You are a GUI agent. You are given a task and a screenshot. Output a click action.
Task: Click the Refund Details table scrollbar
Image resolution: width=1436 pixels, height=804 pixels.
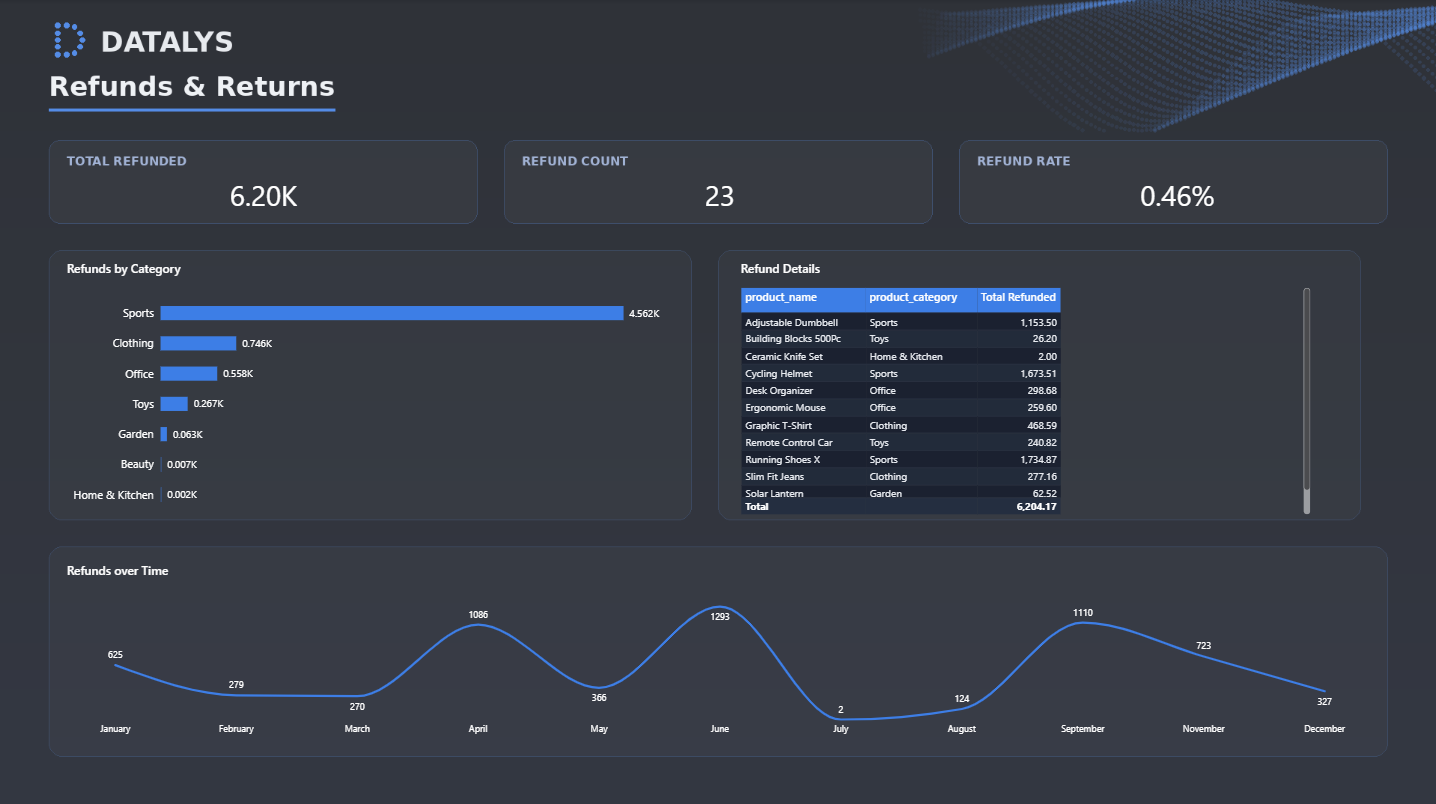tap(1306, 400)
